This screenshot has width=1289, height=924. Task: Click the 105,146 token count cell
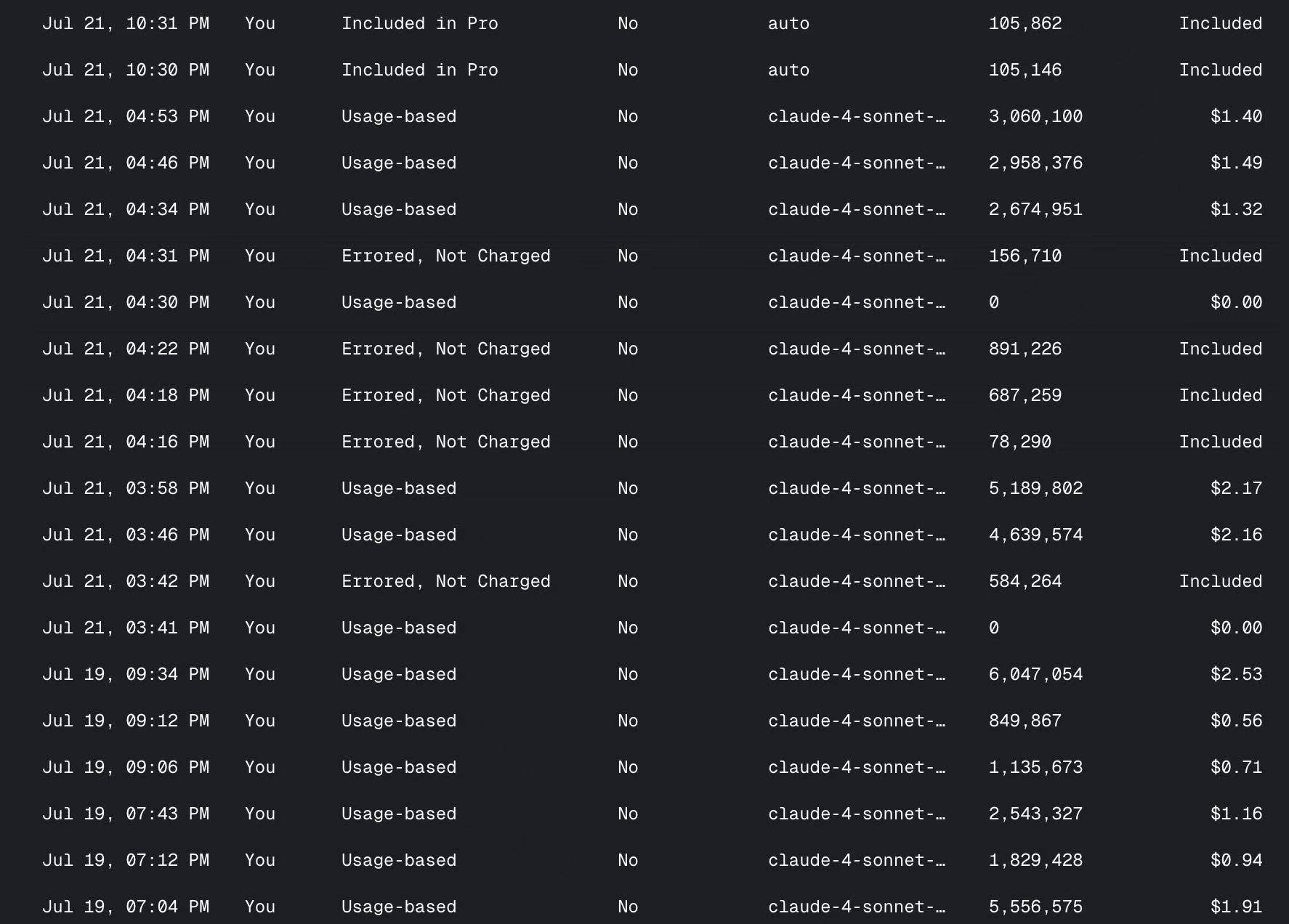click(x=1025, y=70)
